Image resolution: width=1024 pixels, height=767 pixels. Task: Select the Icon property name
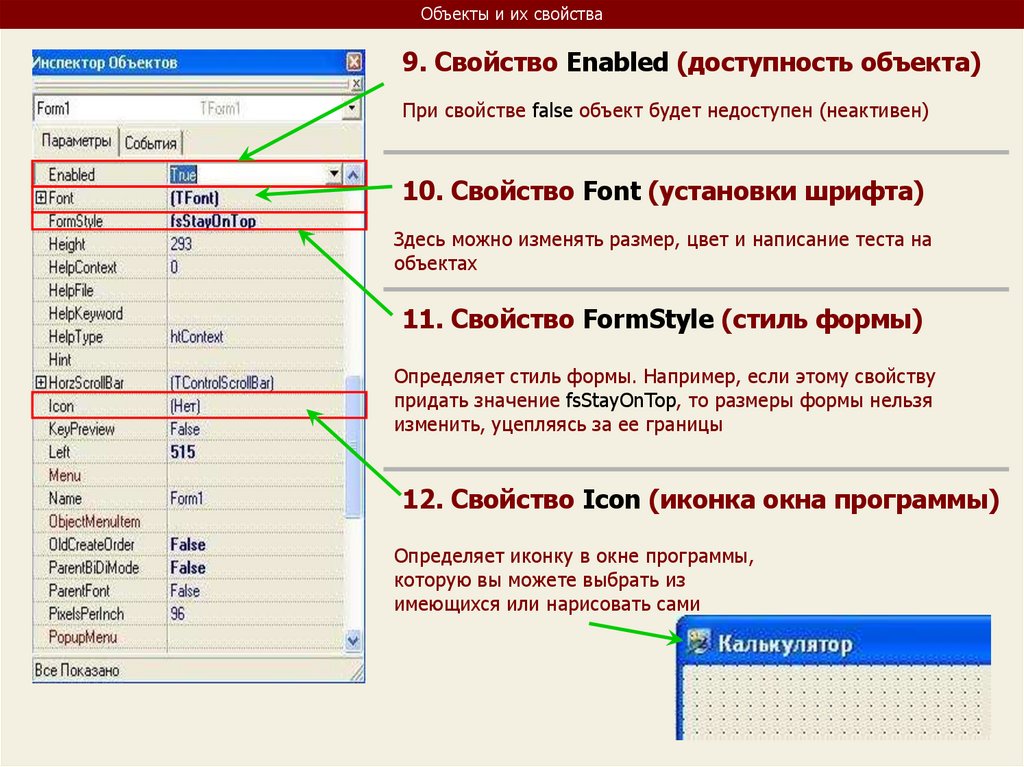click(x=61, y=406)
